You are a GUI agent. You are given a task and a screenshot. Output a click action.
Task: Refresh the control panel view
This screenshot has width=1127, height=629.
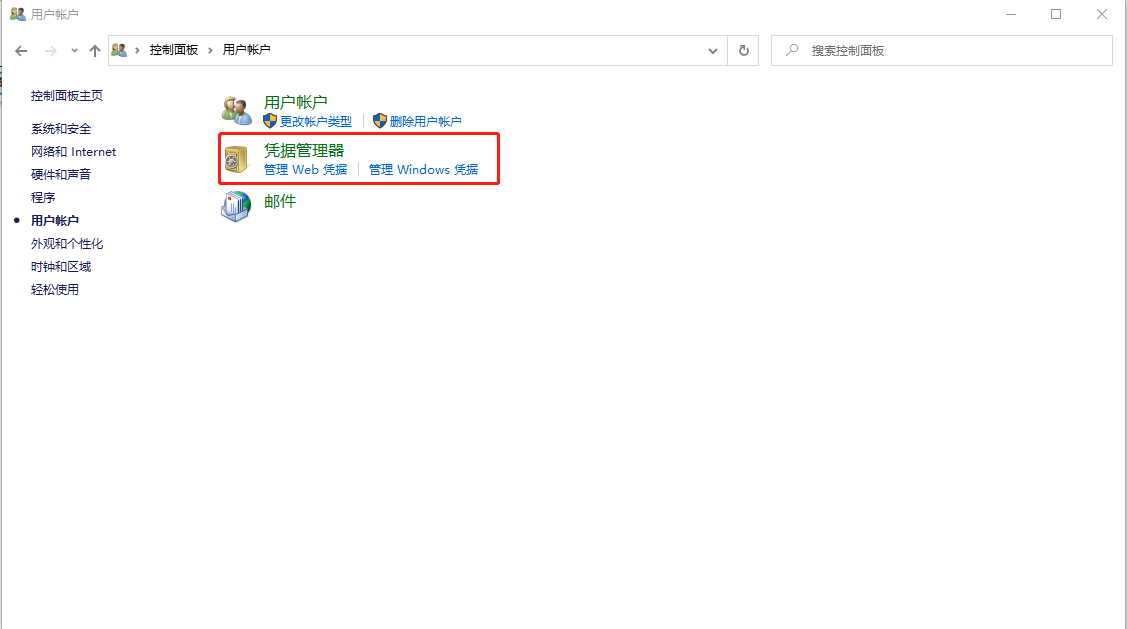point(744,50)
